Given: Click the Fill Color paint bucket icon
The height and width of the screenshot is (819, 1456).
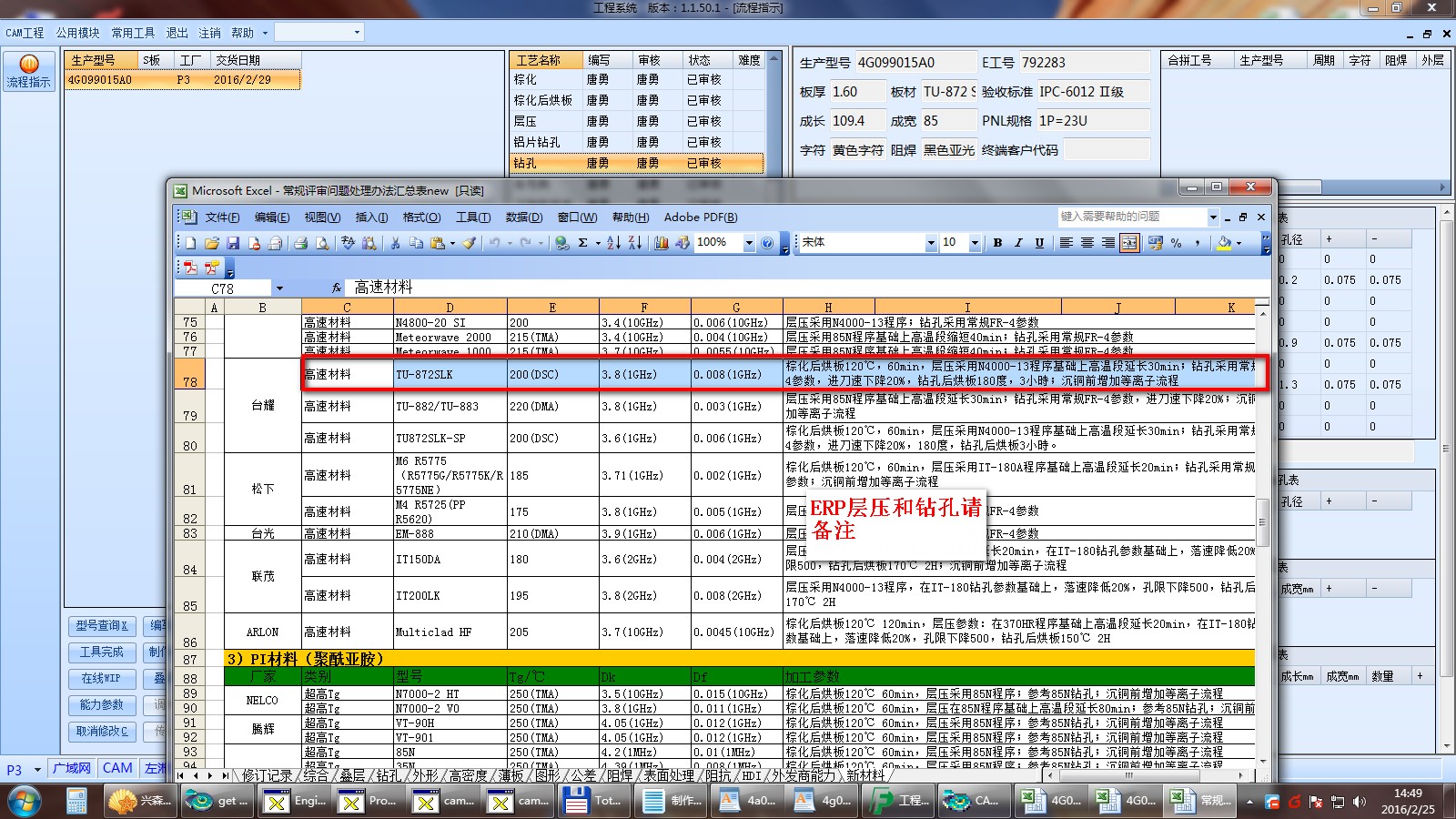Looking at the screenshot, I should pyautogui.click(x=1224, y=243).
